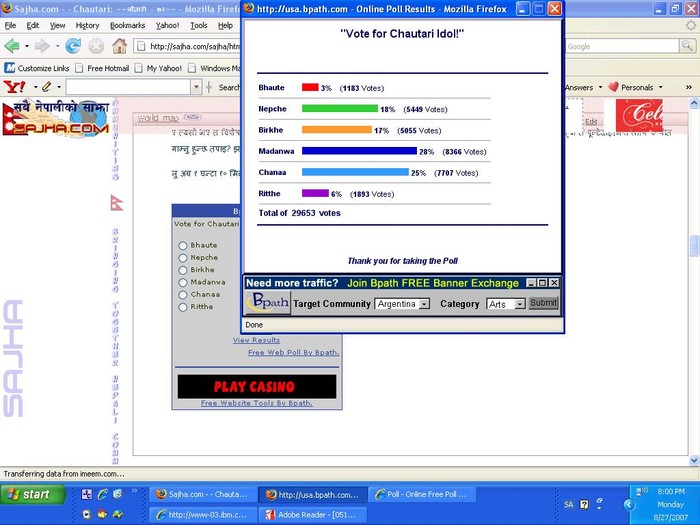This screenshot has height=525, width=700.
Task: Click the PLAY CASINO banner
Action: (257, 386)
